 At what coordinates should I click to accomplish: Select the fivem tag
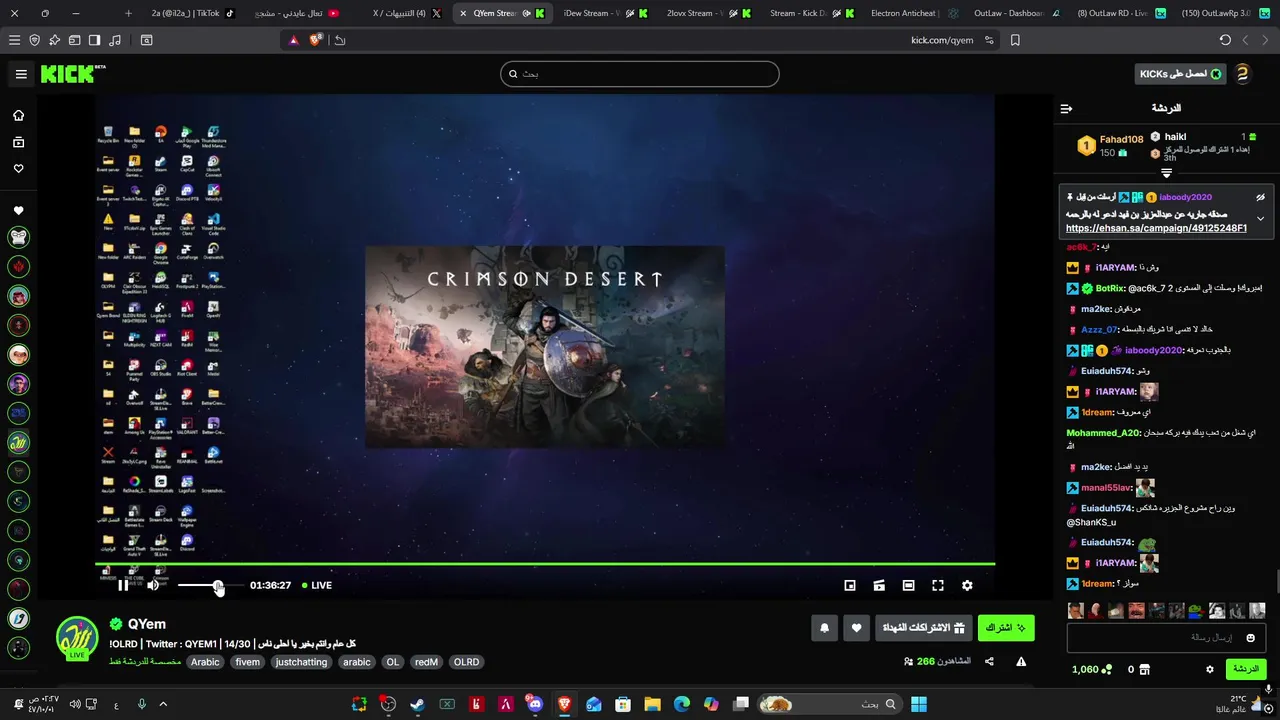tap(247, 662)
